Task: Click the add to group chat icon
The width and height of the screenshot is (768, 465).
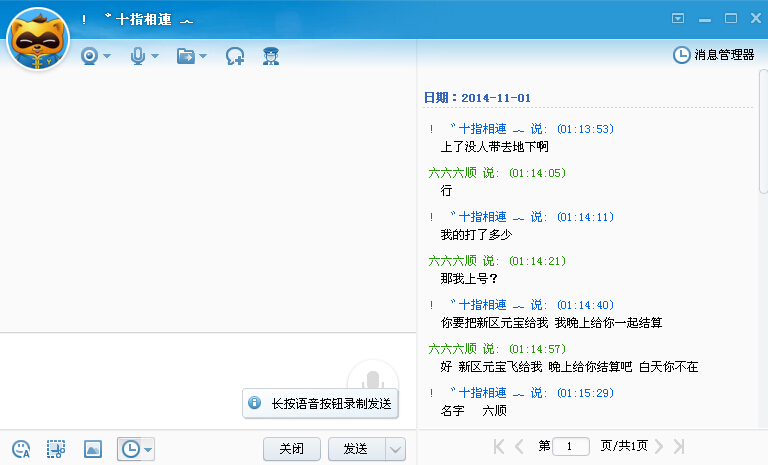Action: [x=235, y=56]
